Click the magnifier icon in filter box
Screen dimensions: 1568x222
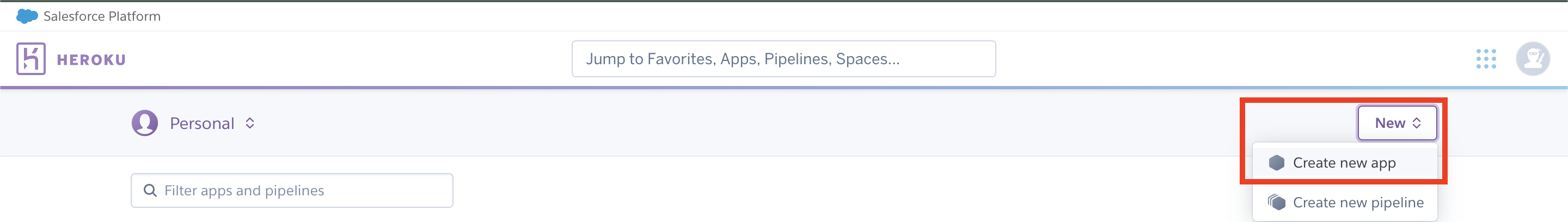coord(150,191)
